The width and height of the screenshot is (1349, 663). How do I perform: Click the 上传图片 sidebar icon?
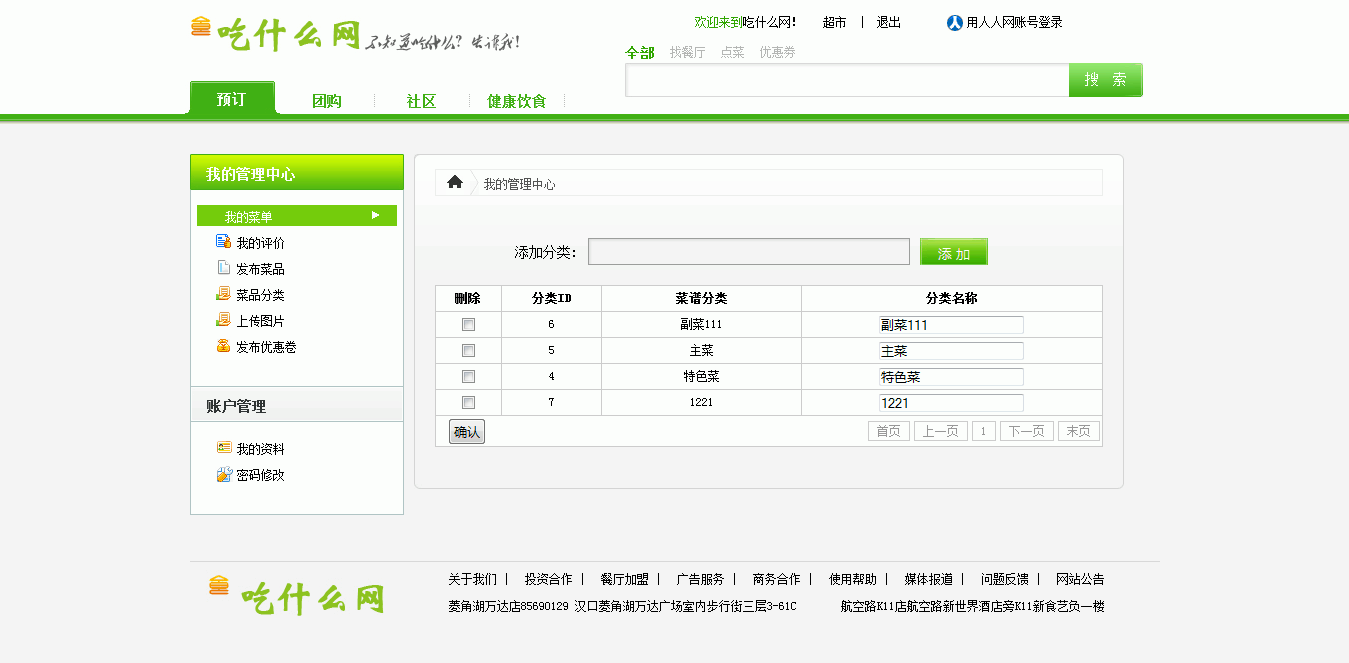[224, 320]
